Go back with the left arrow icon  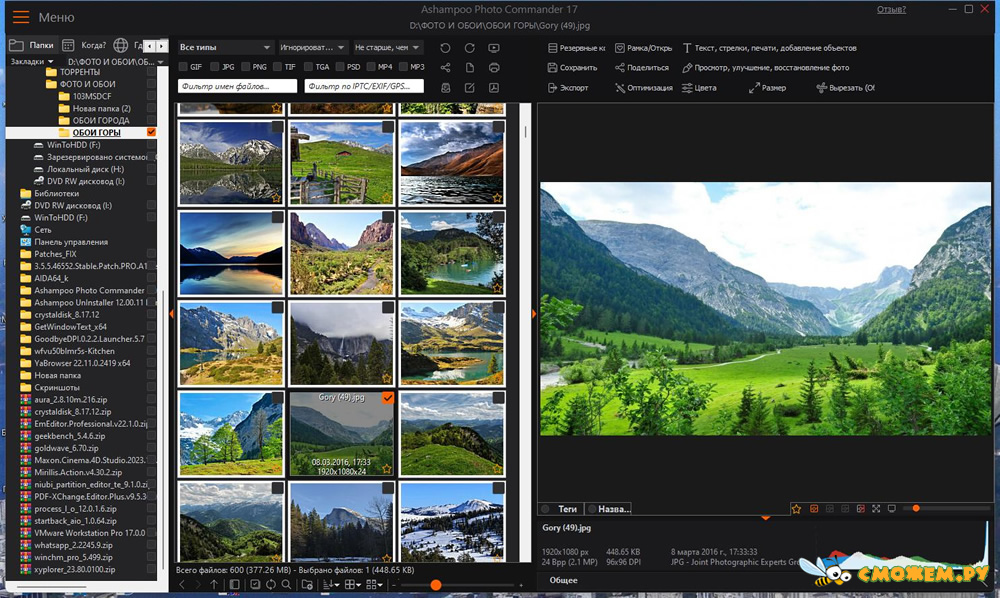click(182, 584)
